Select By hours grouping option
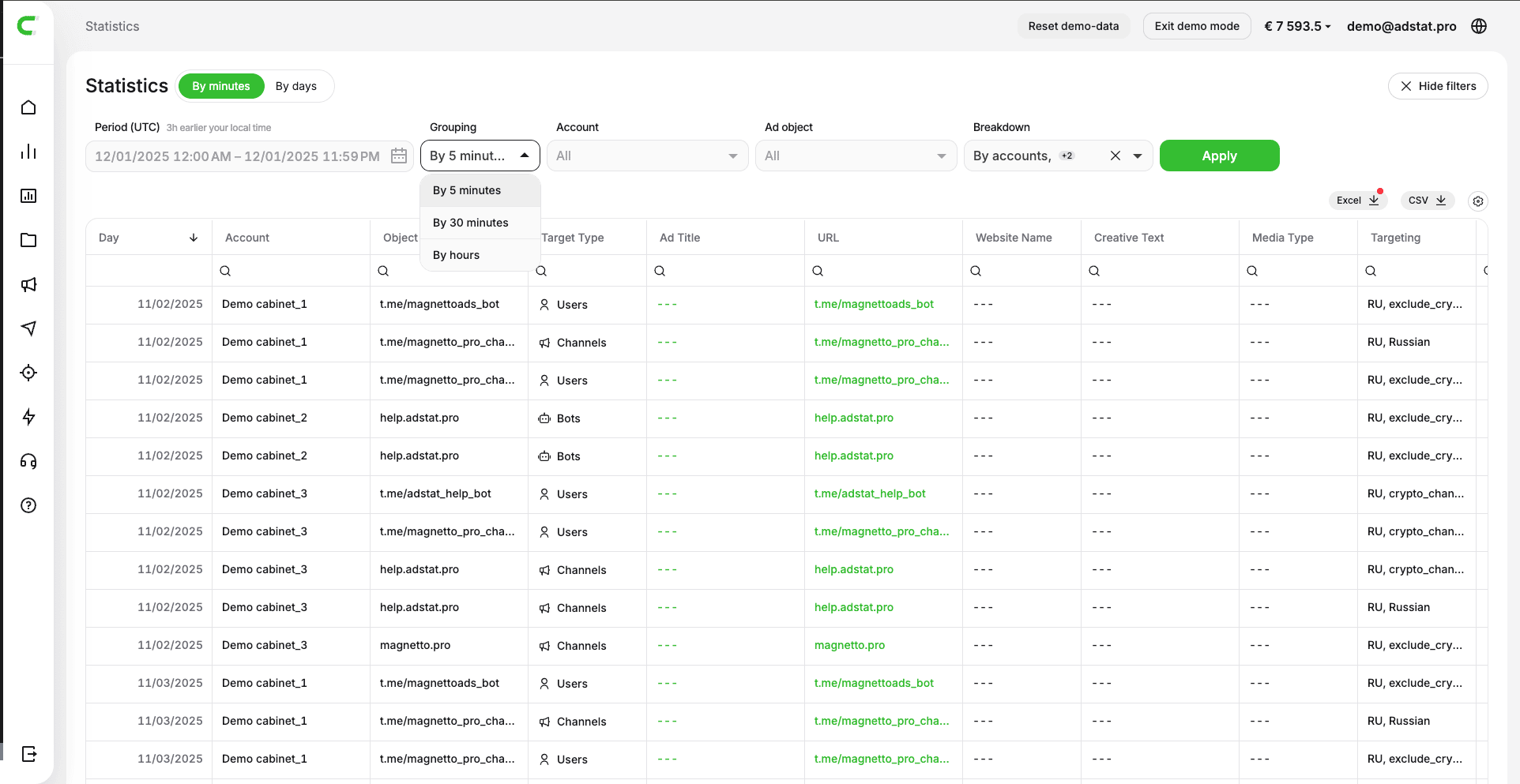 click(x=457, y=255)
